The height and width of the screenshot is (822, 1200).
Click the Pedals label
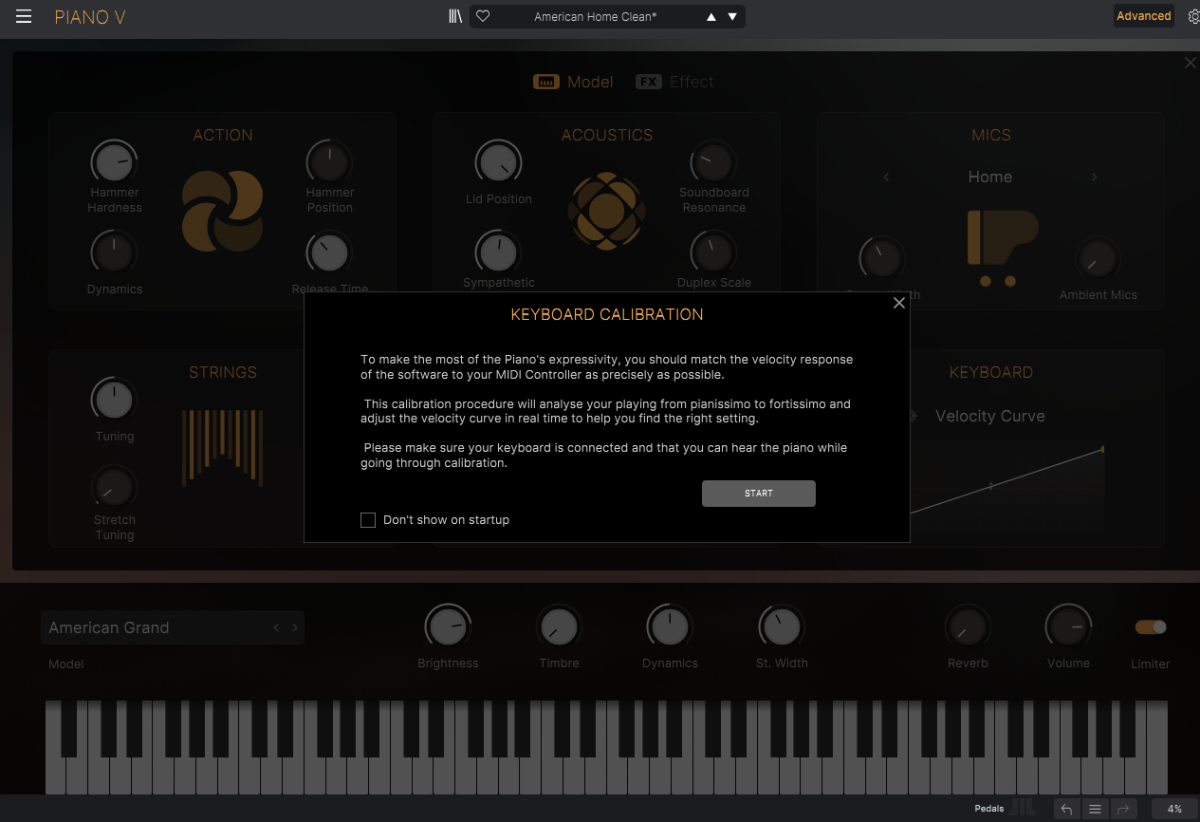[x=989, y=809]
